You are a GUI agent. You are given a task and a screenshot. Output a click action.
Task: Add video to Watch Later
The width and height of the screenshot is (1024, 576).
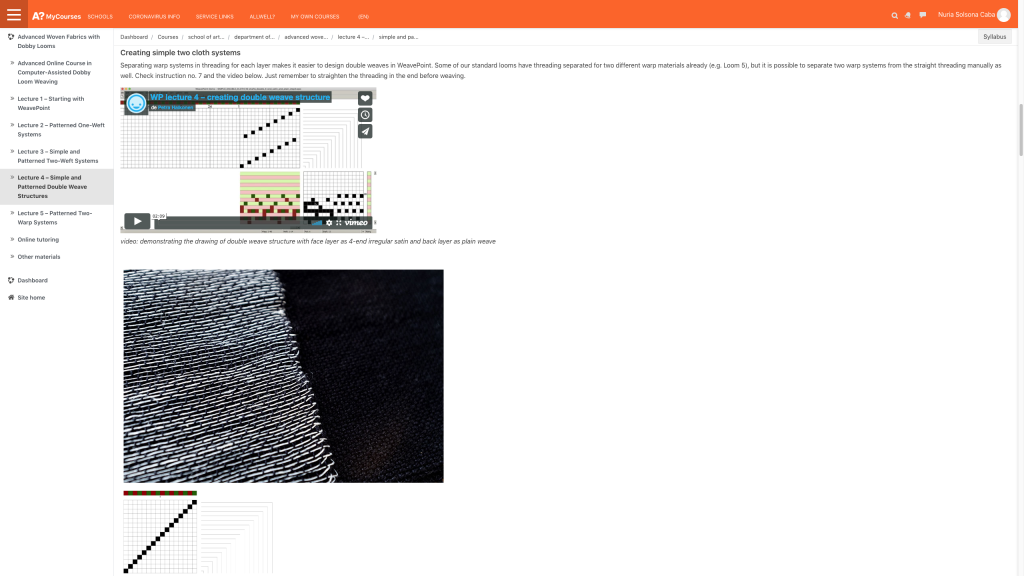click(x=365, y=114)
